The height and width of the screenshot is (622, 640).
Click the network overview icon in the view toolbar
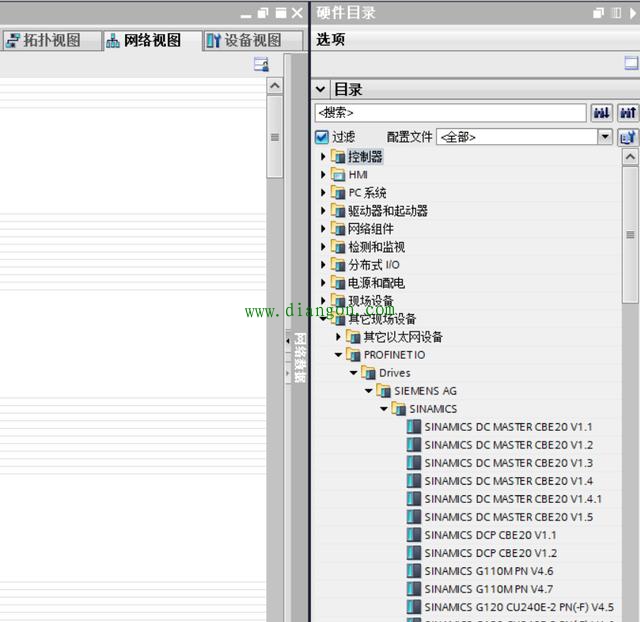coord(261,65)
